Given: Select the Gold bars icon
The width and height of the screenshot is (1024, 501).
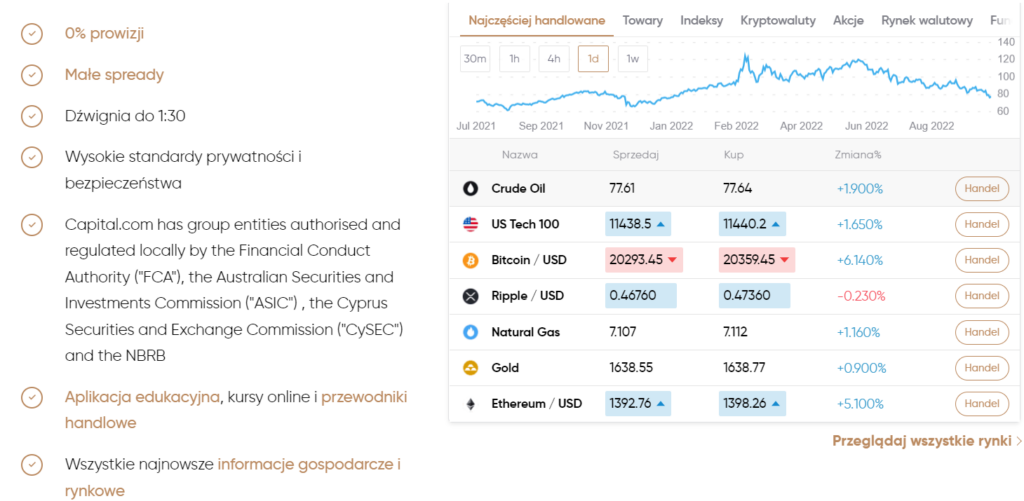Looking at the screenshot, I should [471, 368].
